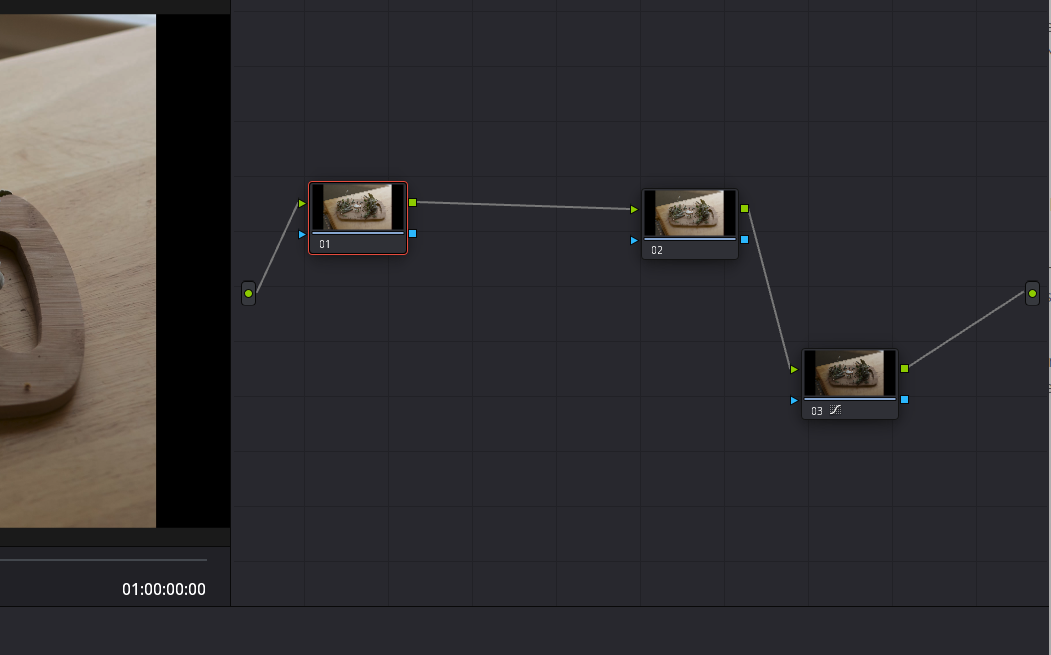This screenshot has height=655, width=1051.
Task: Click the green RGB input triangle of node 03
Action: [x=793, y=368]
